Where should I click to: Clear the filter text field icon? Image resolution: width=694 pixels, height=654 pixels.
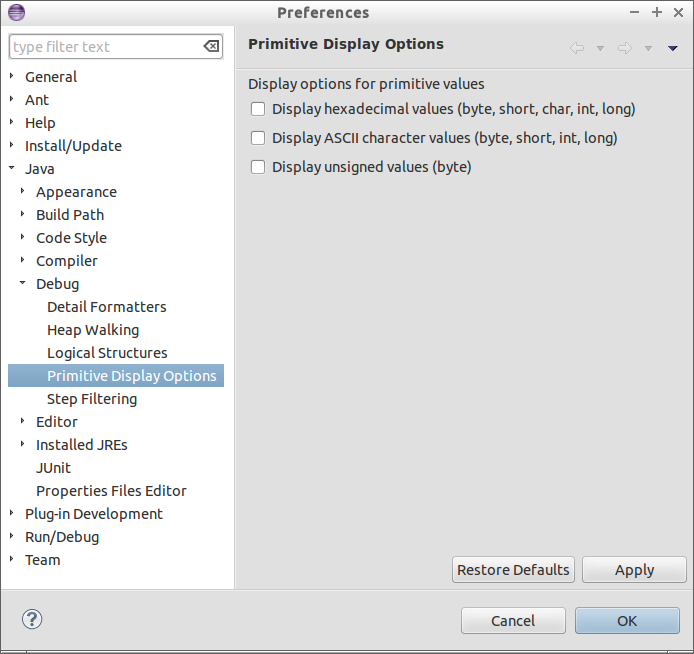[211, 47]
